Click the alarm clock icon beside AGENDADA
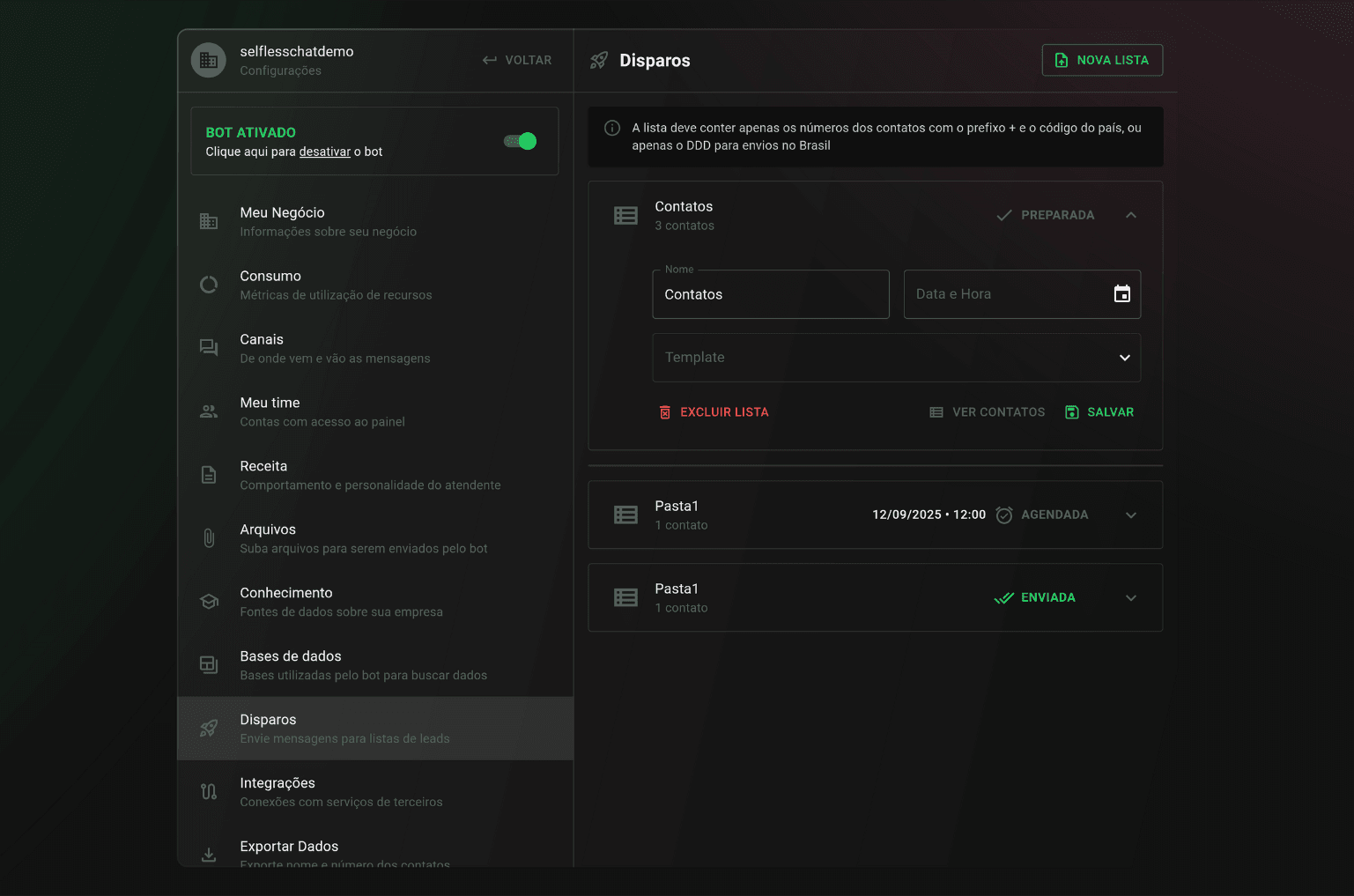This screenshot has height=896, width=1354. pyautogui.click(x=1004, y=515)
